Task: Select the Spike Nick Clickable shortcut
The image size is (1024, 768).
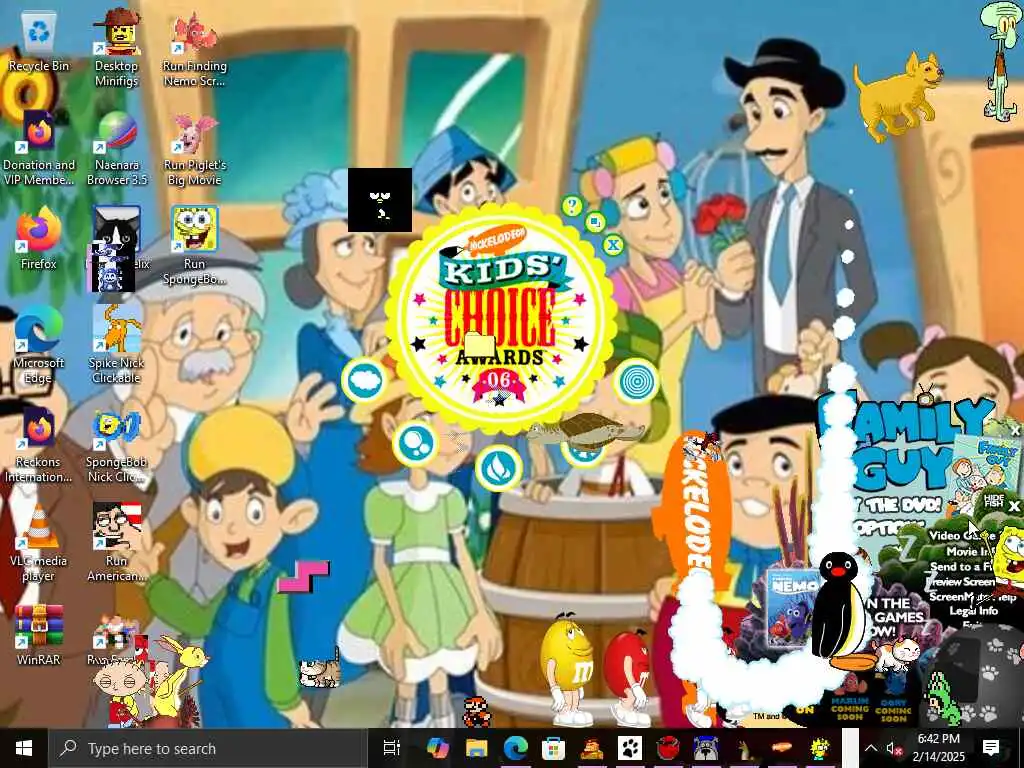Action: click(x=116, y=345)
